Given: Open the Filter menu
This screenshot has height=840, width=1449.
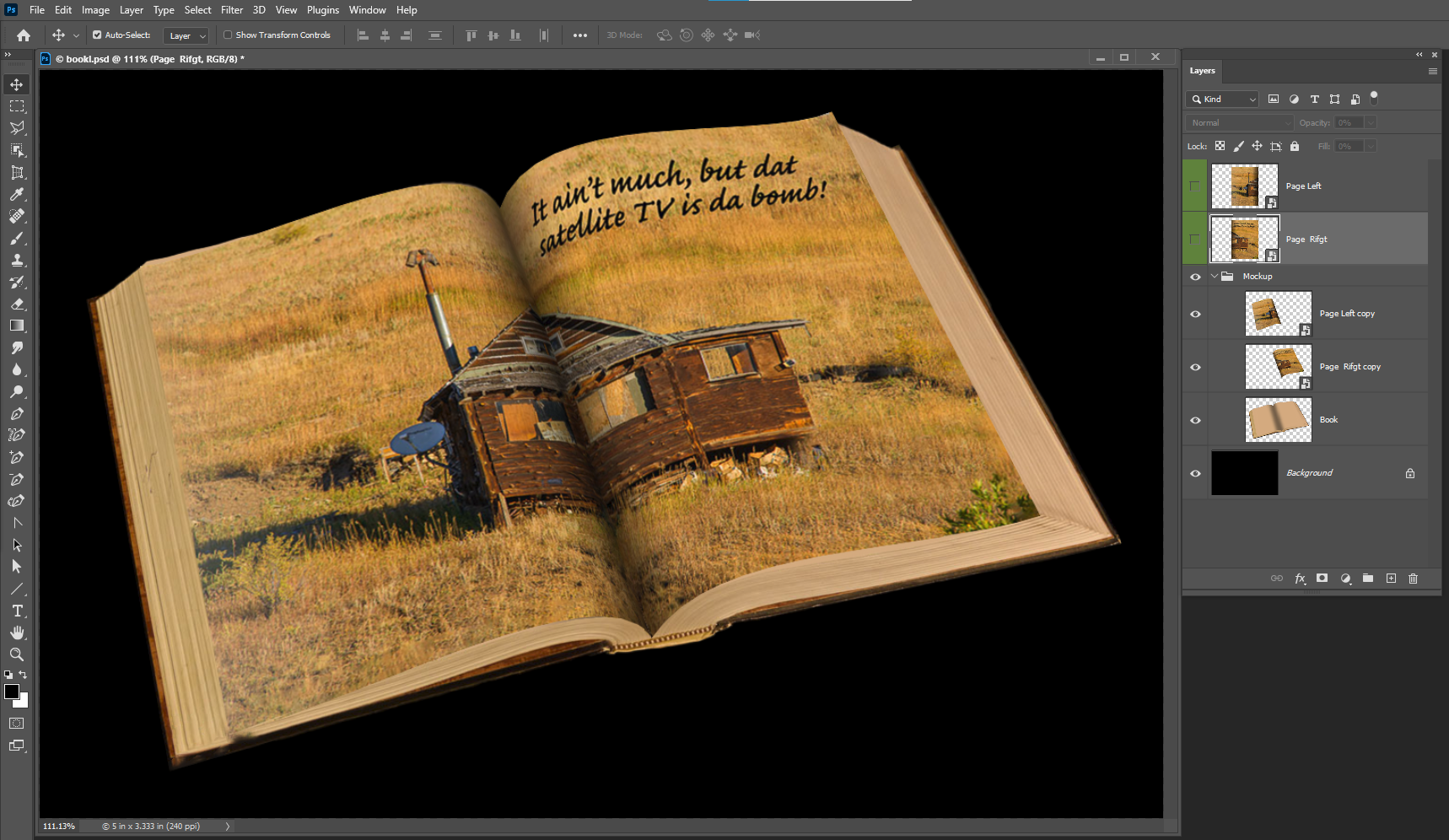Looking at the screenshot, I should coord(232,9).
